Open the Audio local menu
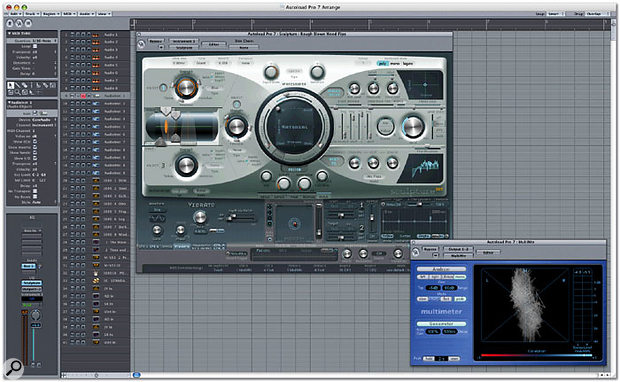The image size is (620, 382). 86,14
